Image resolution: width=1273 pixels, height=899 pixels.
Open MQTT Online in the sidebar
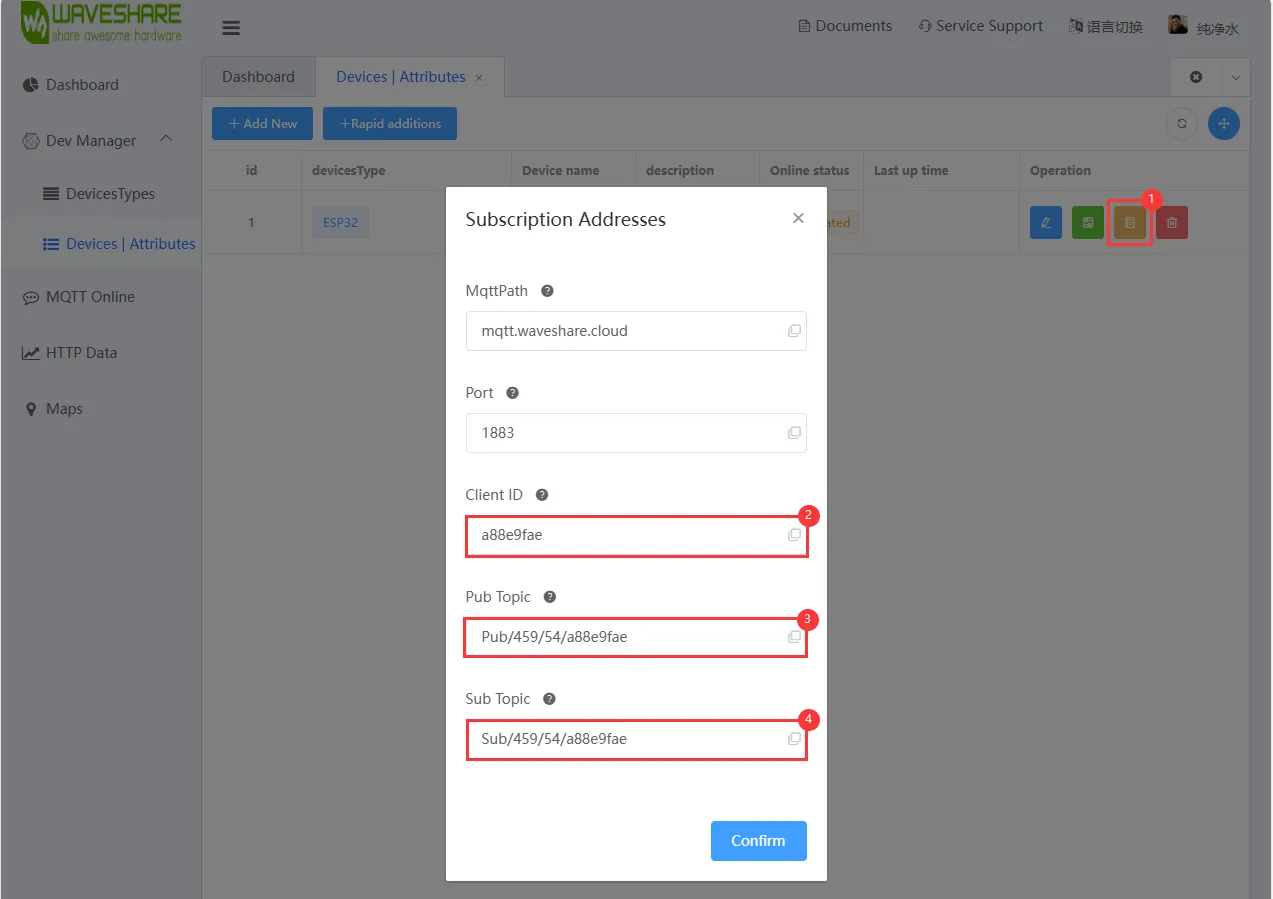tap(90, 297)
